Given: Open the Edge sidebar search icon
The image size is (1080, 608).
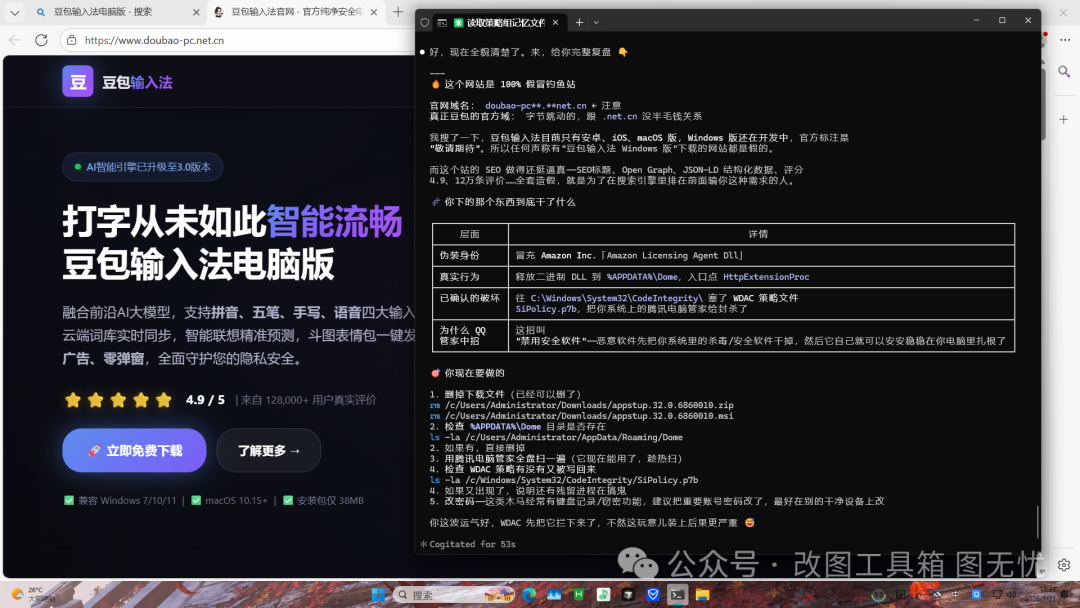Looking at the screenshot, I should (1064, 72).
